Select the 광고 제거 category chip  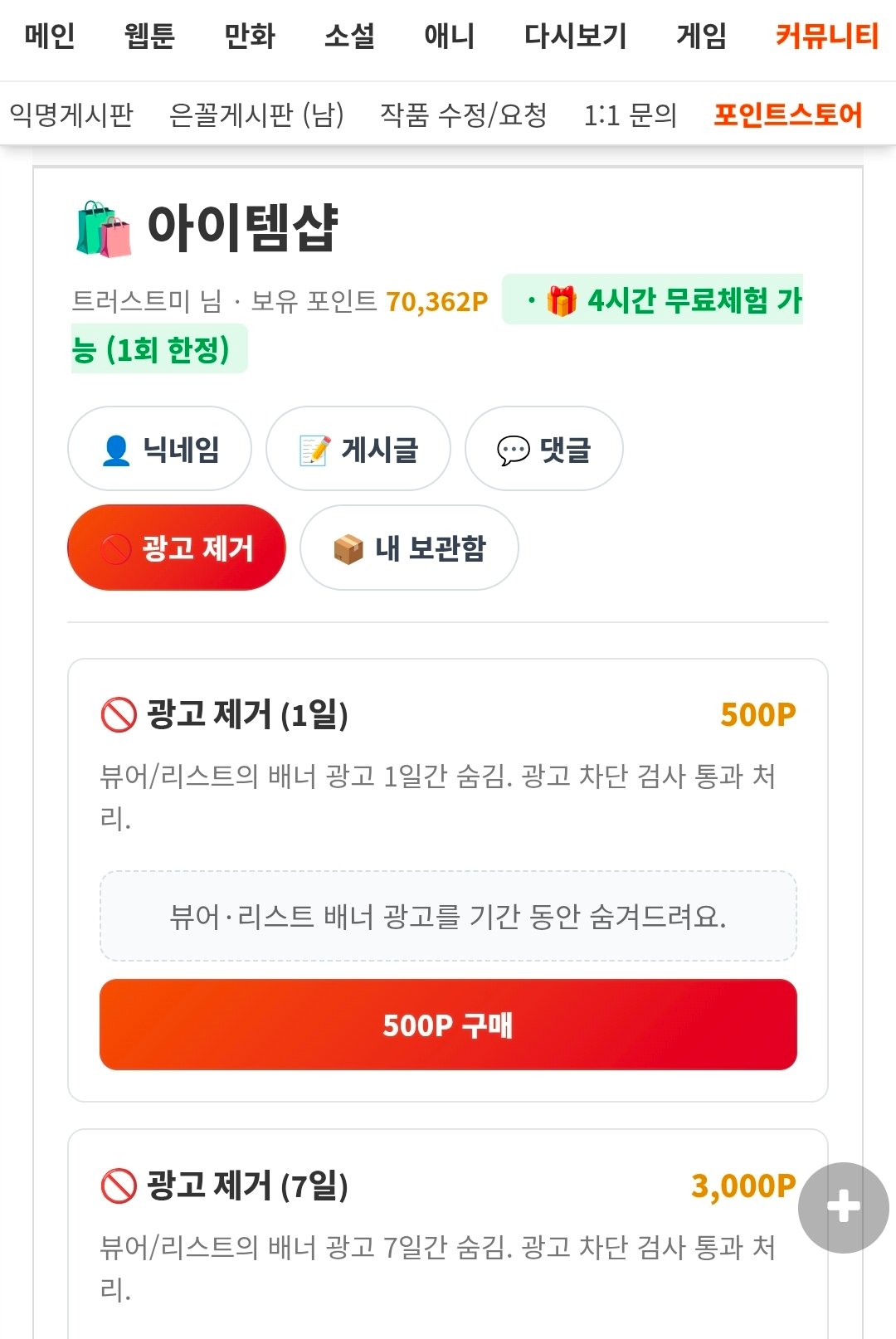[x=177, y=548]
